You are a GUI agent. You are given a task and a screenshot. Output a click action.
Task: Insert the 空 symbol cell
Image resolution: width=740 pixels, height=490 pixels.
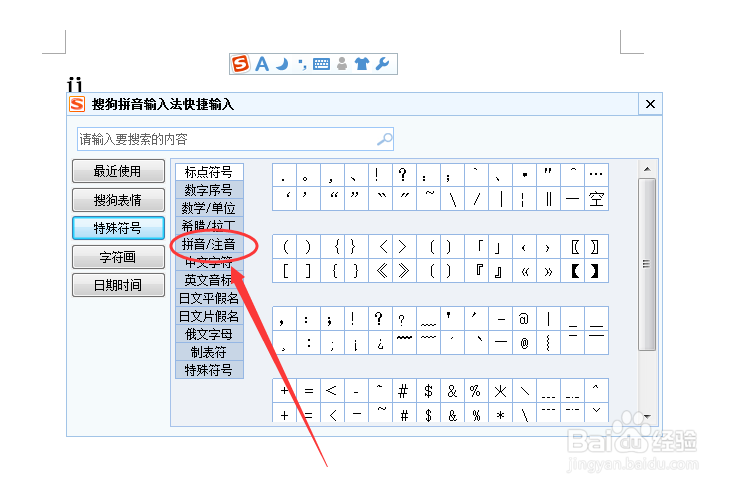[x=596, y=199]
